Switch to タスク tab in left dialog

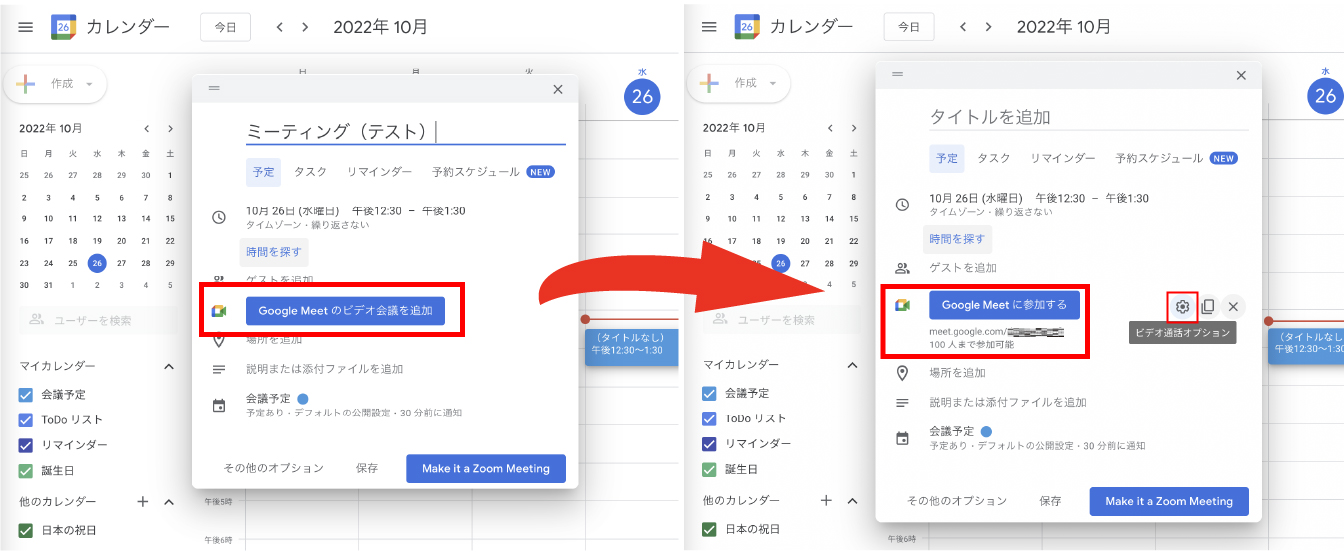tap(310, 172)
